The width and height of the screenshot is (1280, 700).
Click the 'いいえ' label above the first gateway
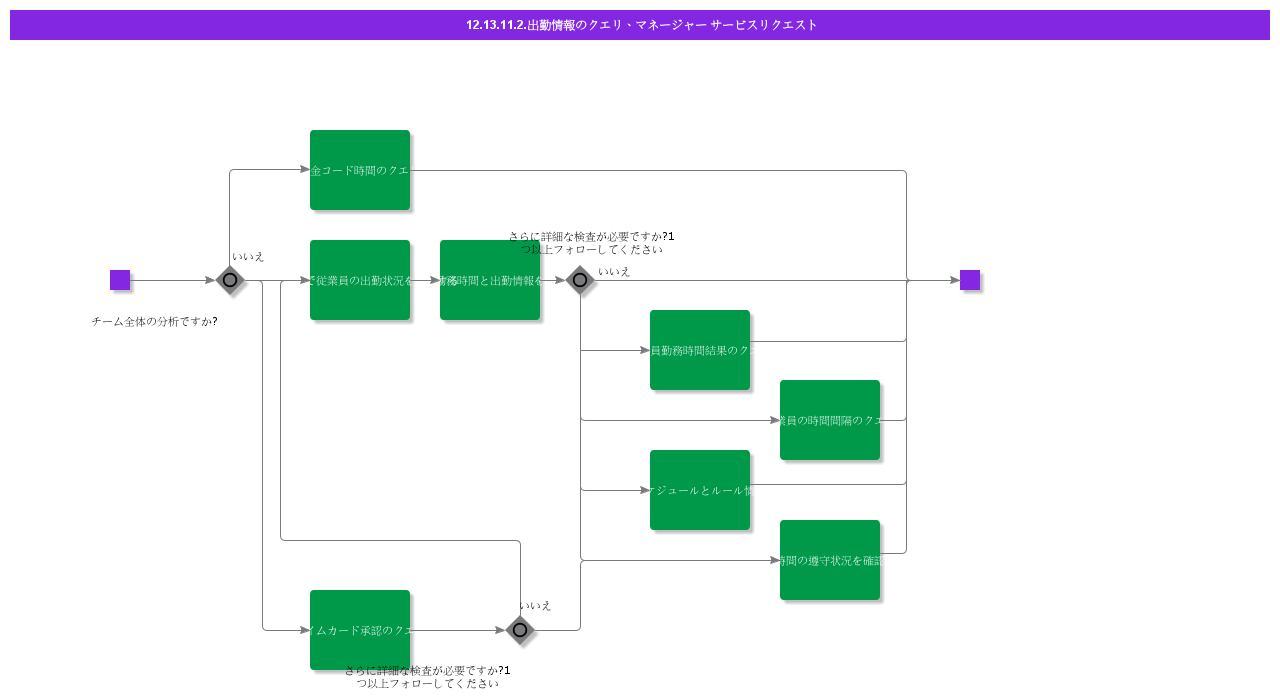click(x=248, y=257)
